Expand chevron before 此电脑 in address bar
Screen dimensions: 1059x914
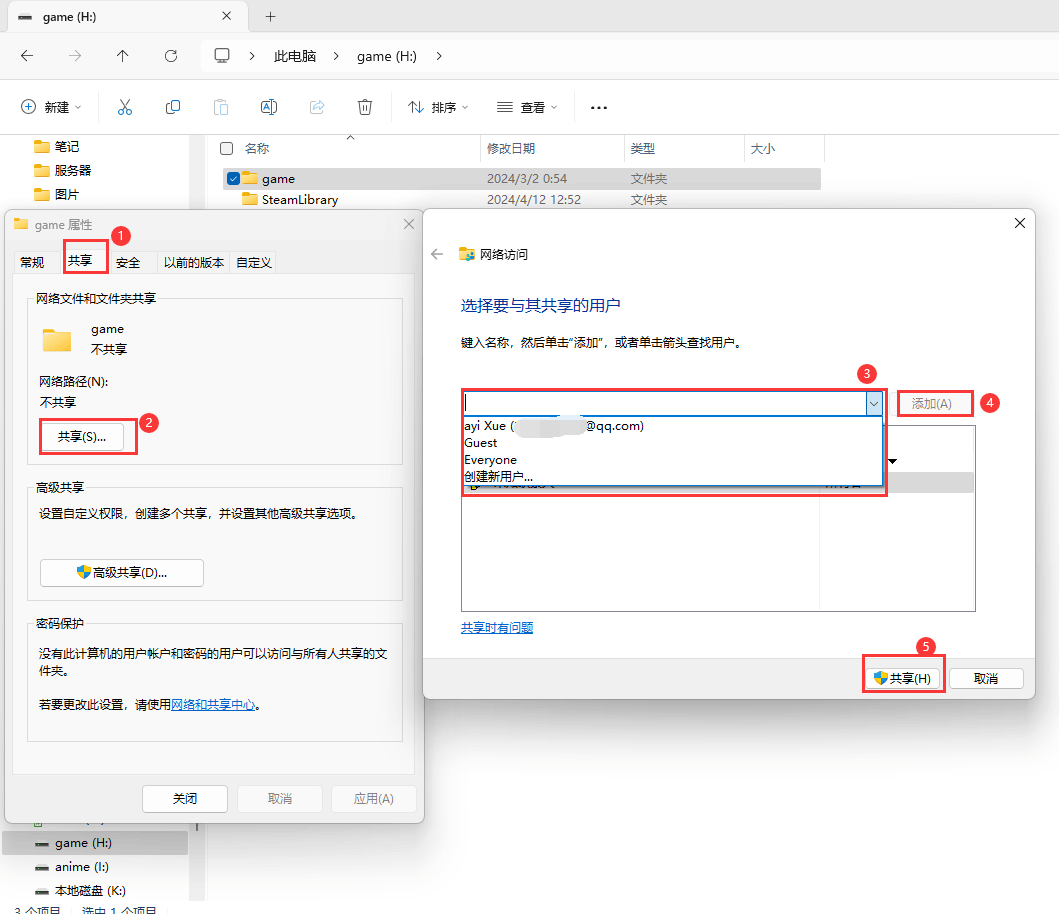(252, 56)
